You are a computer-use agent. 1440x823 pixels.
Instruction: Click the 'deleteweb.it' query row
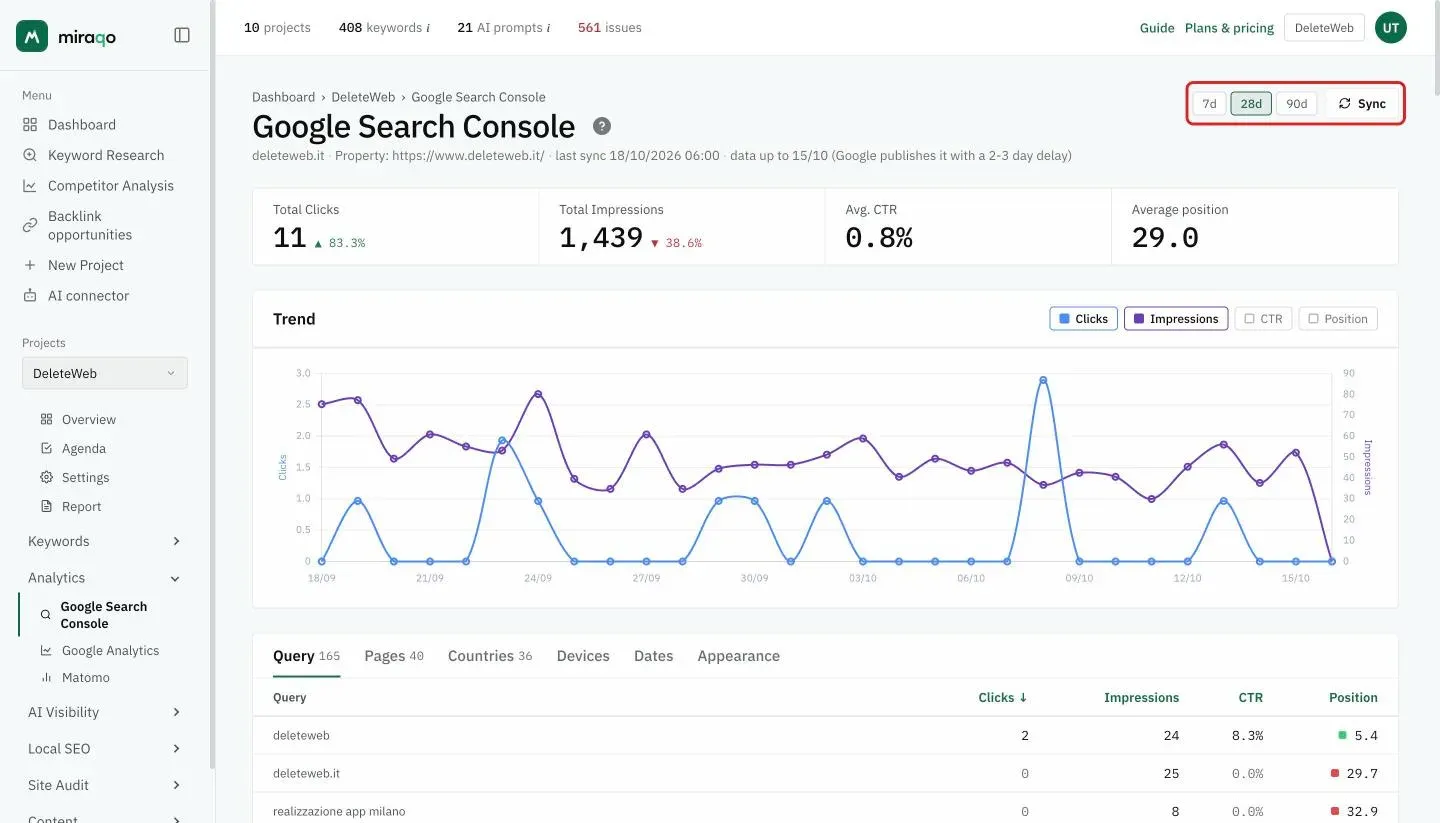825,774
